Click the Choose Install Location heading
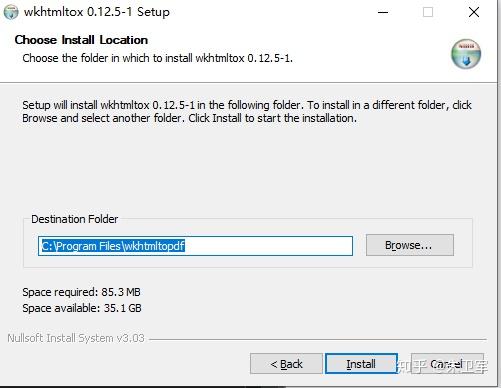The height and width of the screenshot is (388, 501). click(81, 40)
